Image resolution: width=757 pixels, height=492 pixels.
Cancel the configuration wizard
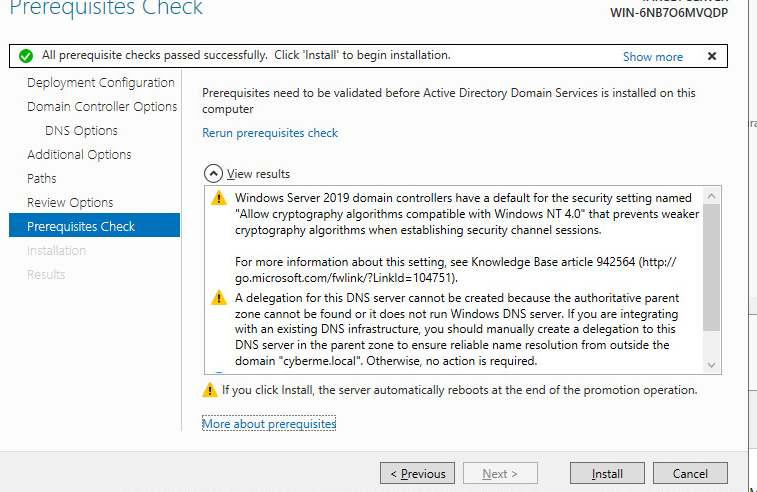pyautogui.click(x=690, y=474)
